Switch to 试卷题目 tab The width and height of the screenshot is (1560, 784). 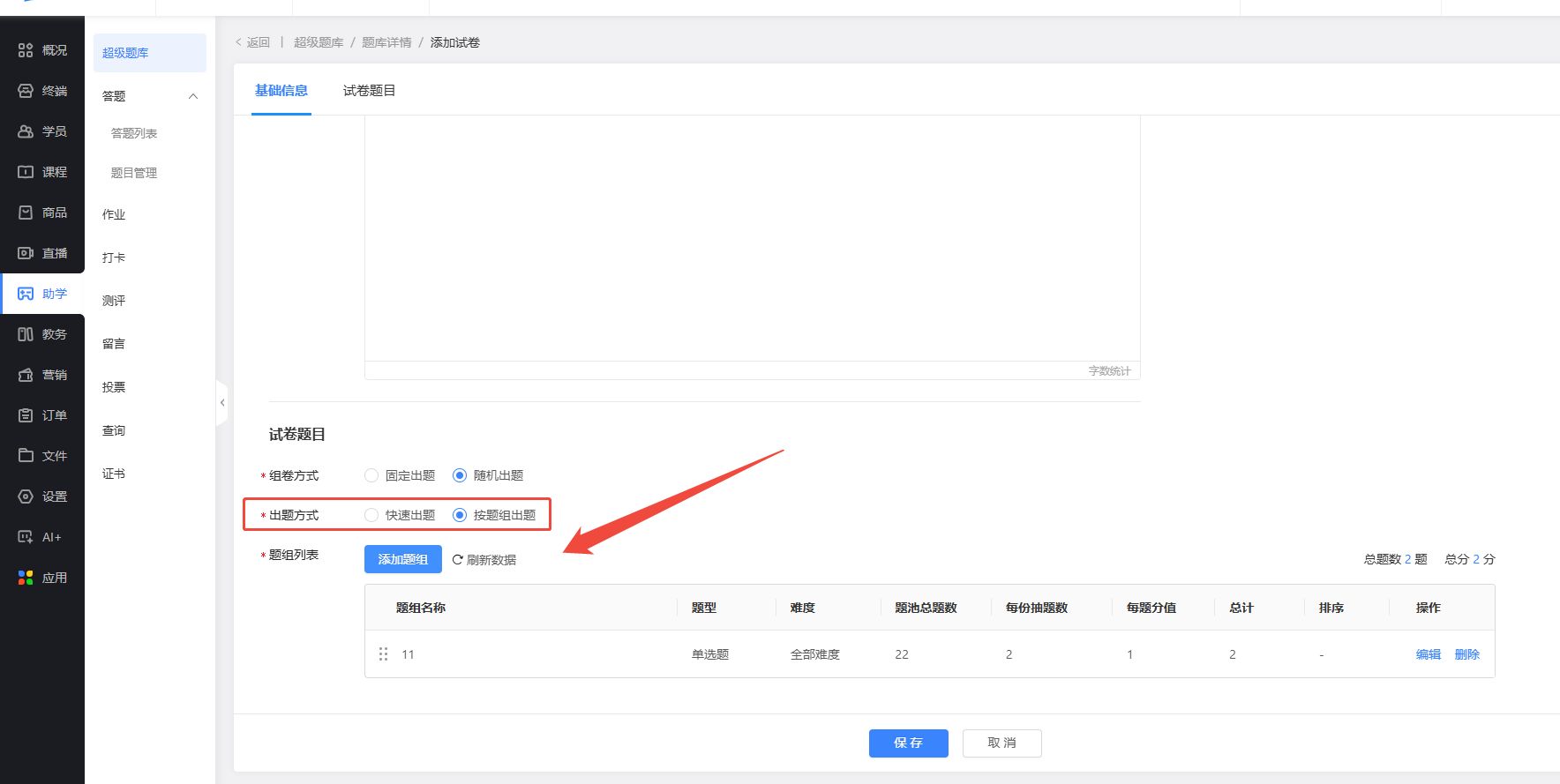tap(369, 90)
